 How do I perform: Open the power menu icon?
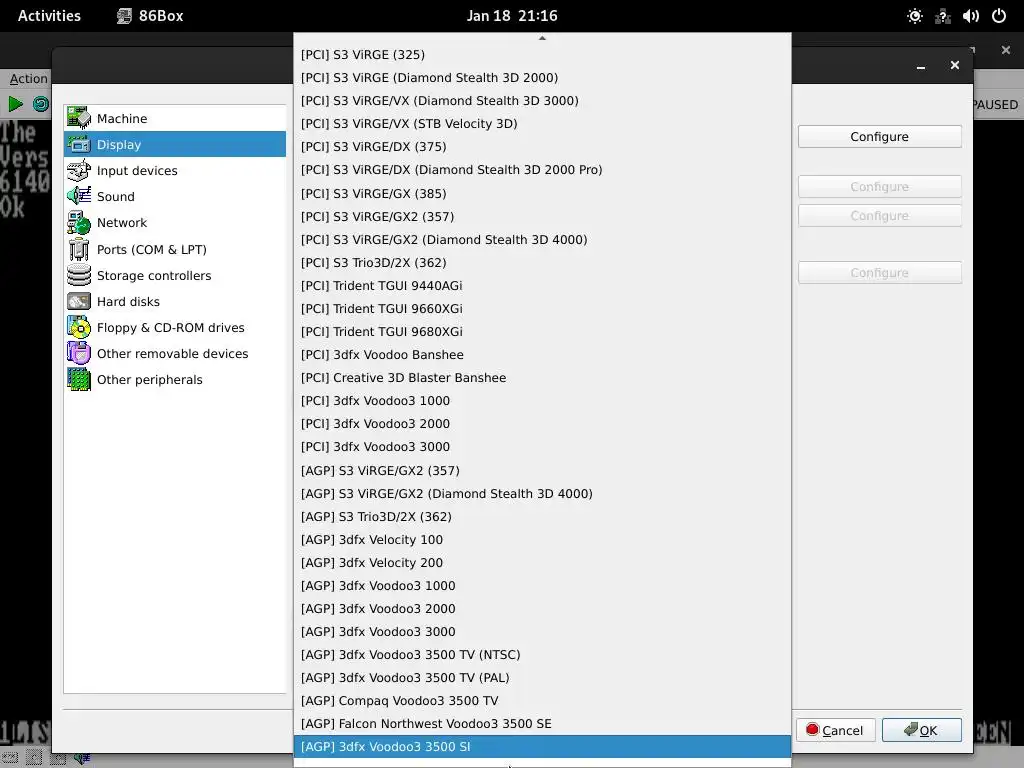pyautogui.click(x=999, y=16)
